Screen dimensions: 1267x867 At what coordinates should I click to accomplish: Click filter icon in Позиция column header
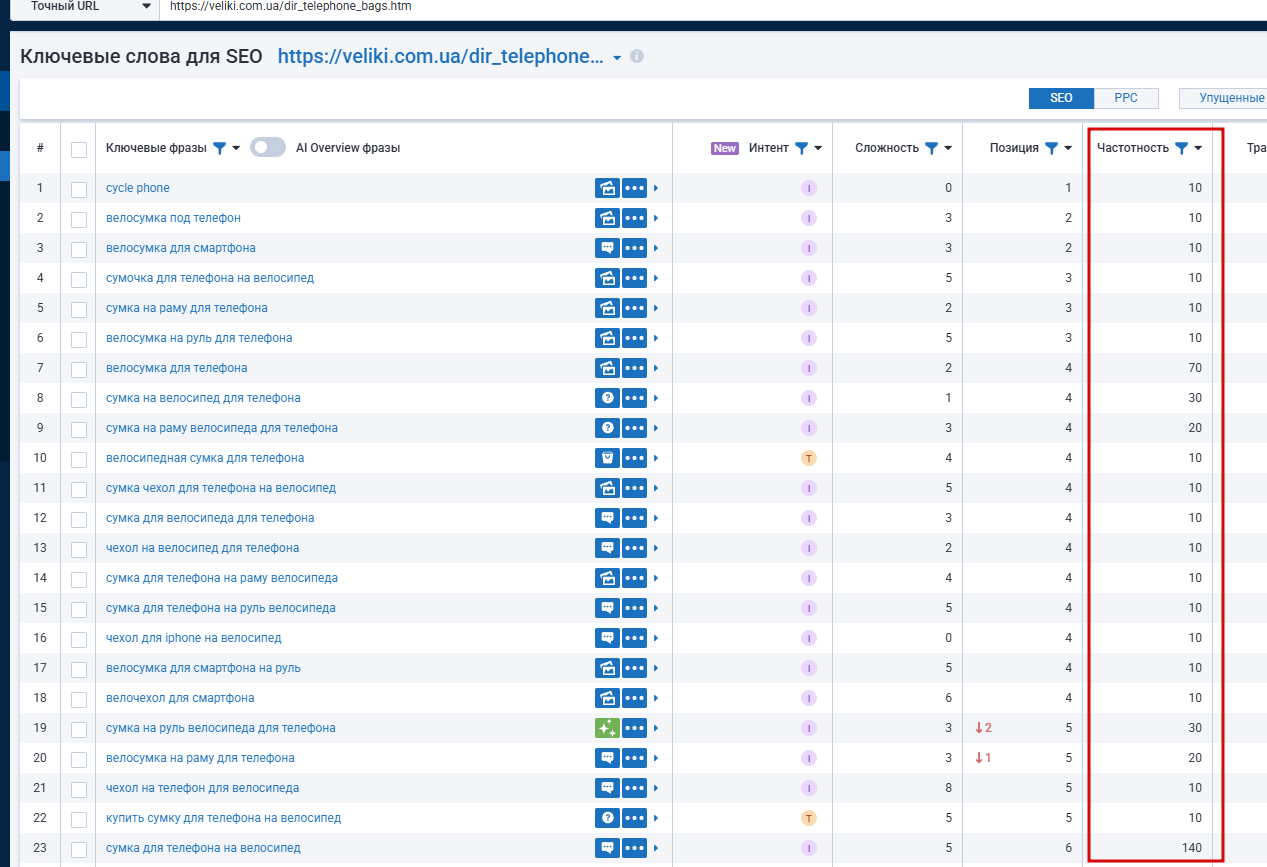point(1051,148)
